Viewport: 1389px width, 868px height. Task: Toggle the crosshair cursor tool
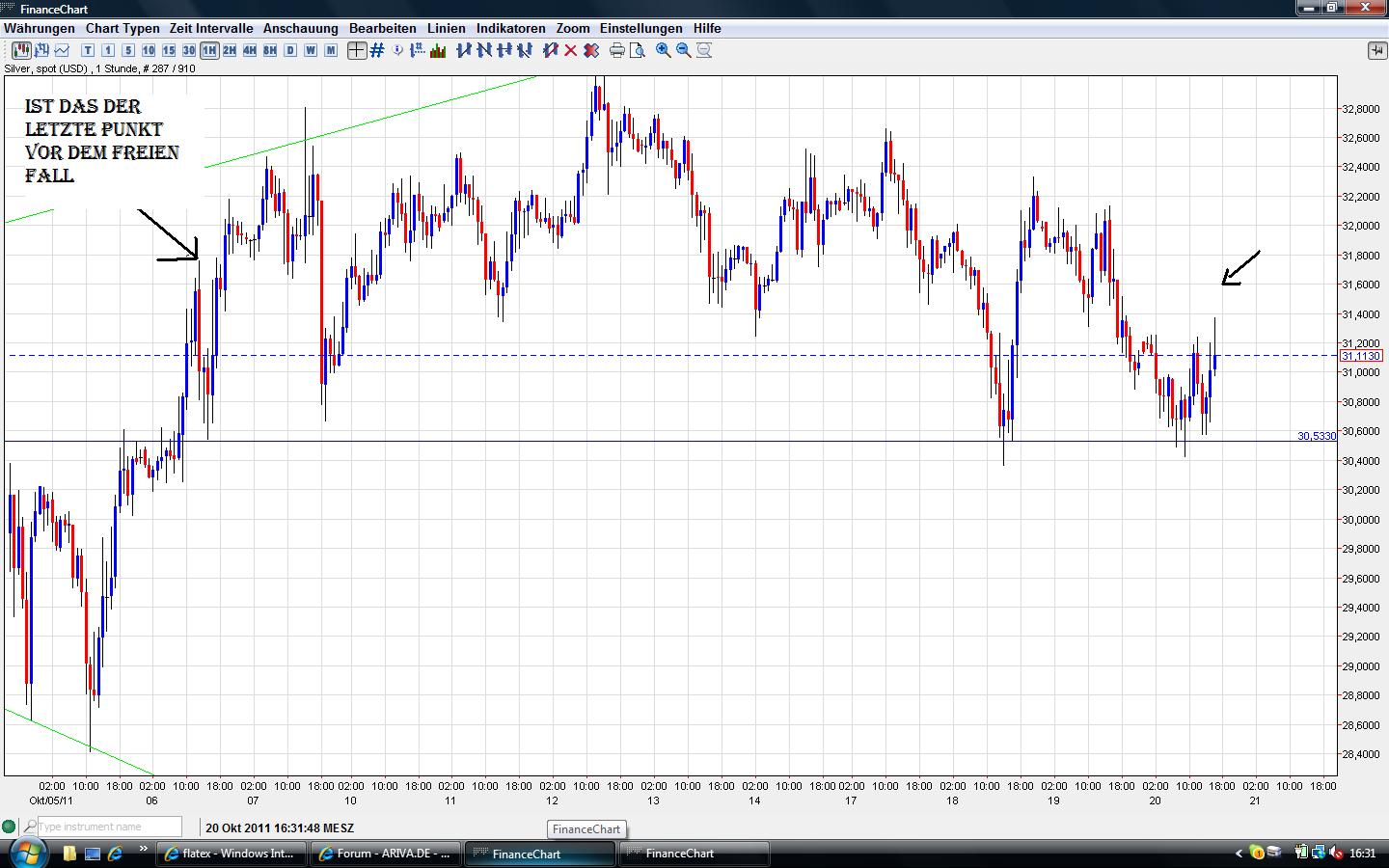tap(357, 50)
